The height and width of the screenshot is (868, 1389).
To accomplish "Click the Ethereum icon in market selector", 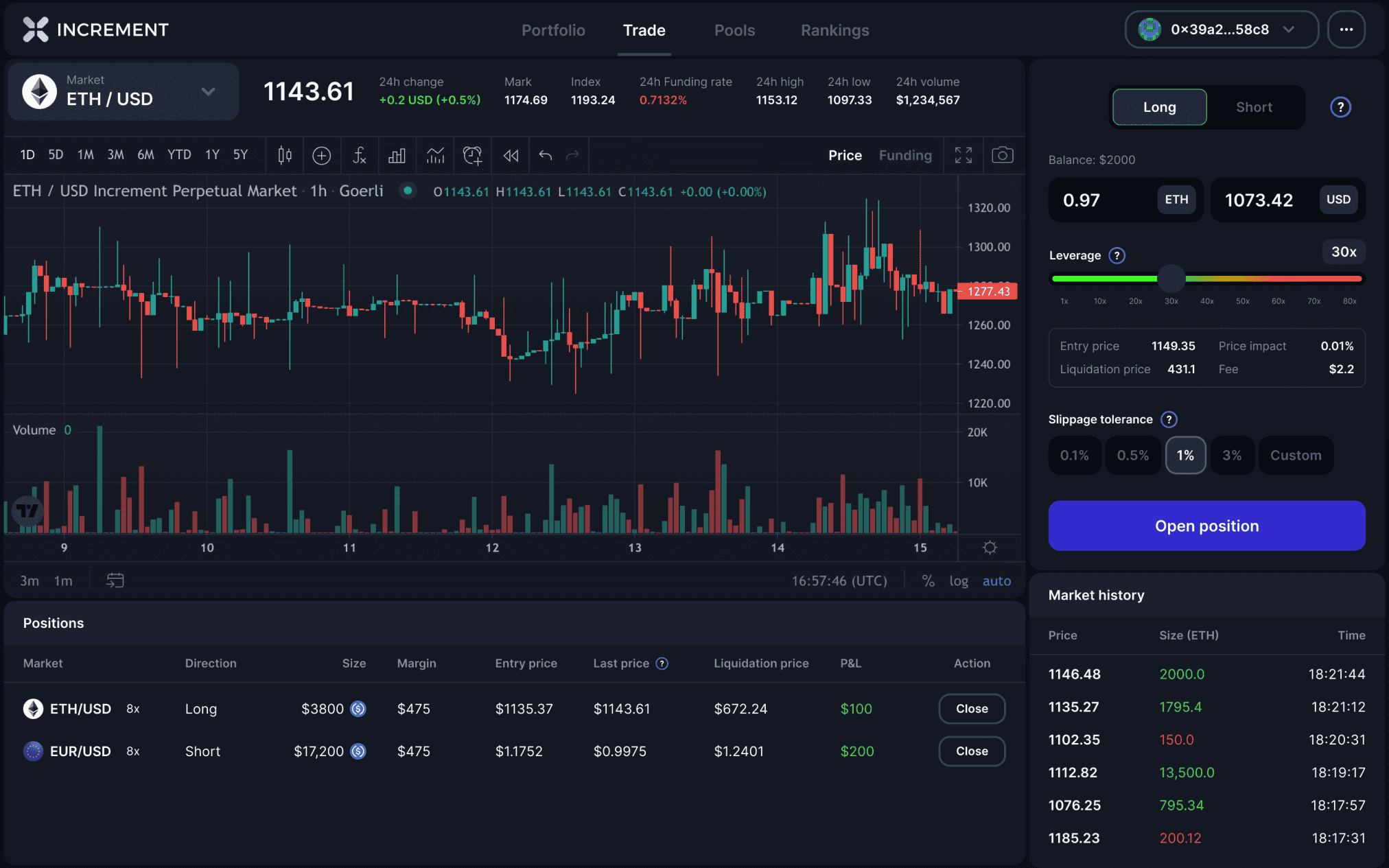I will click(x=39, y=91).
